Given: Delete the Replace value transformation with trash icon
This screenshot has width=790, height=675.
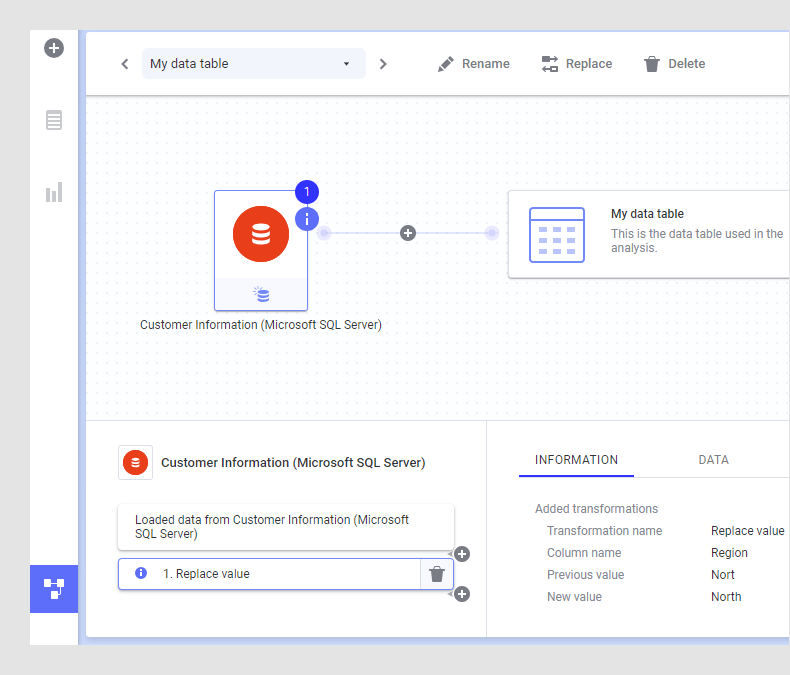Looking at the screenshot, I should pyautogui.click(x=436, y=574).
